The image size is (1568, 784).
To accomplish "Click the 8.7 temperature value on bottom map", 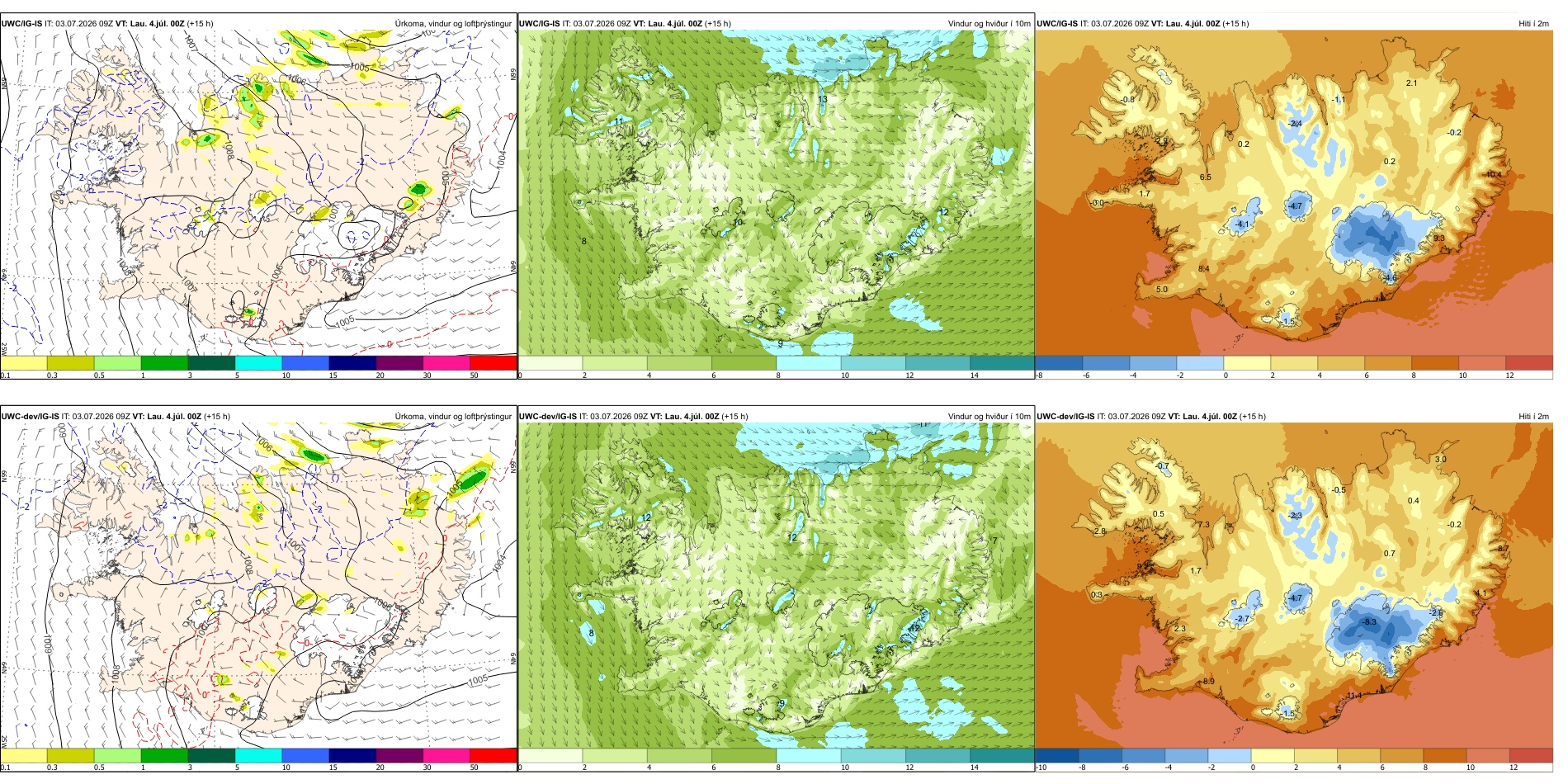I will 1504,548.
